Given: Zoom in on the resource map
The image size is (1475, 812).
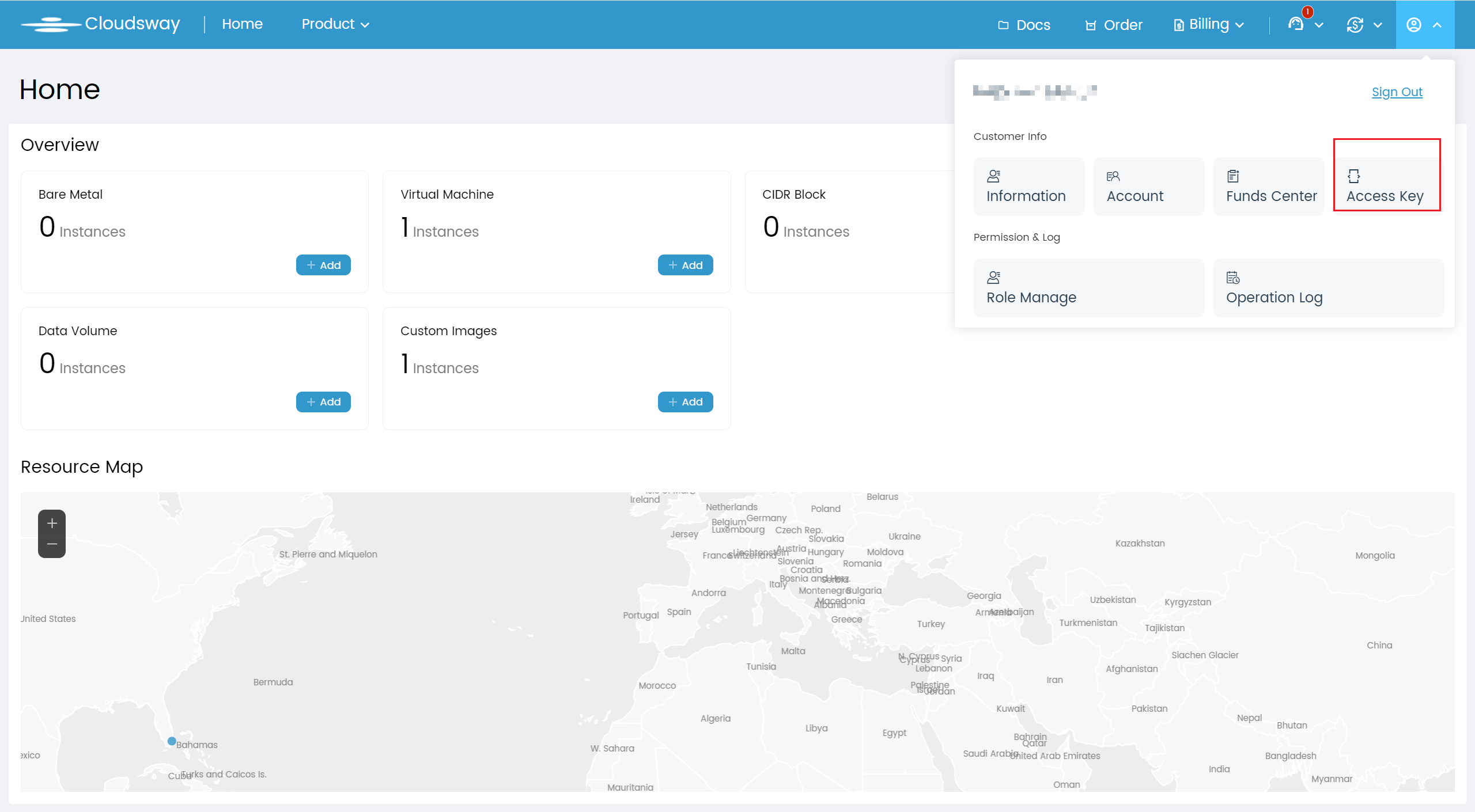Looking at the screenshot, I should tap(52, 523).
